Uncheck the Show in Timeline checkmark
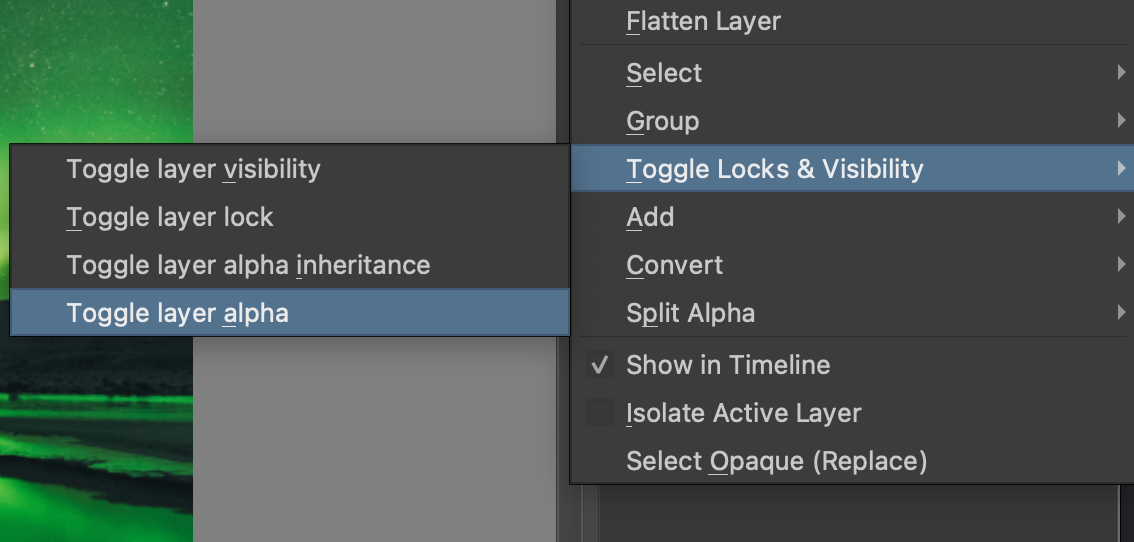The image size is (1134, 542). (600, 365)
